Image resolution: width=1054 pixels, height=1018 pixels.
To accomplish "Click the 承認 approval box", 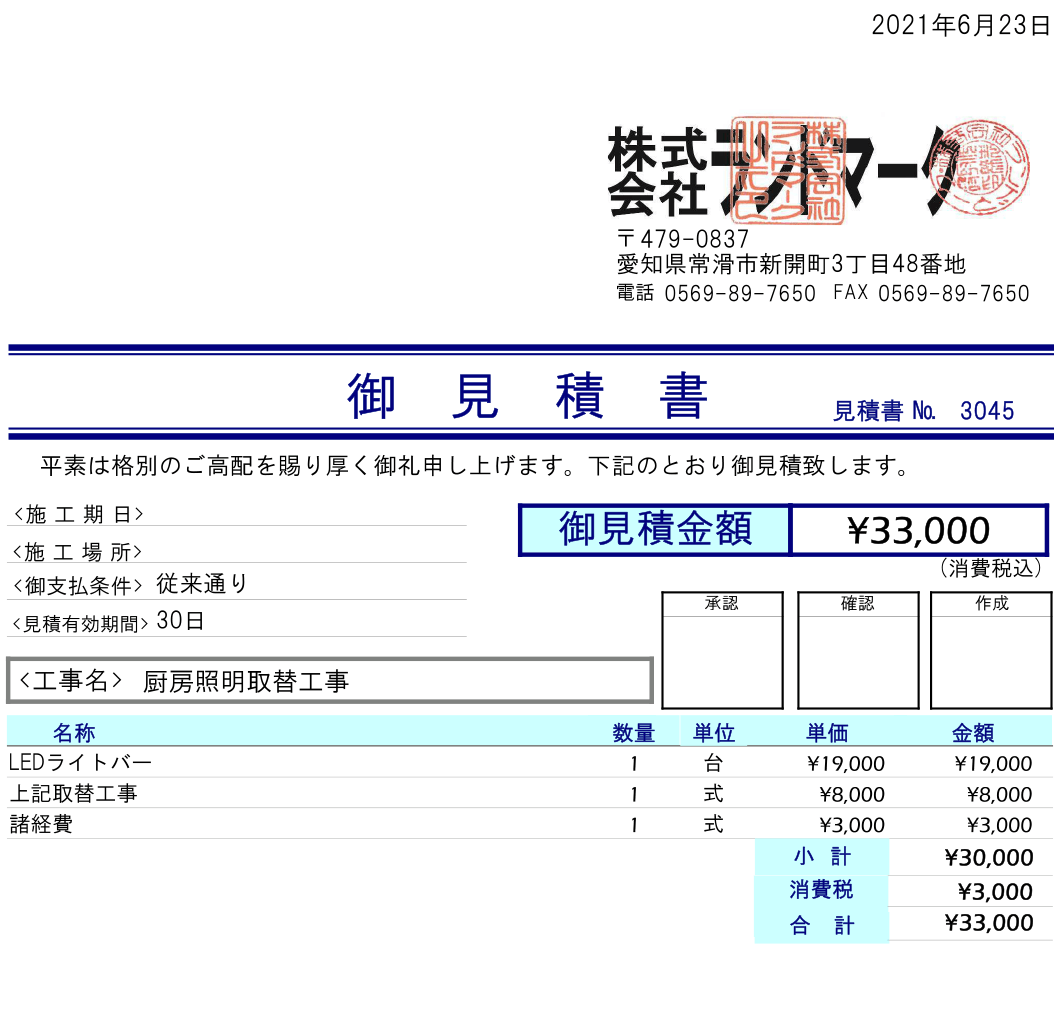I will pos(722,650).
